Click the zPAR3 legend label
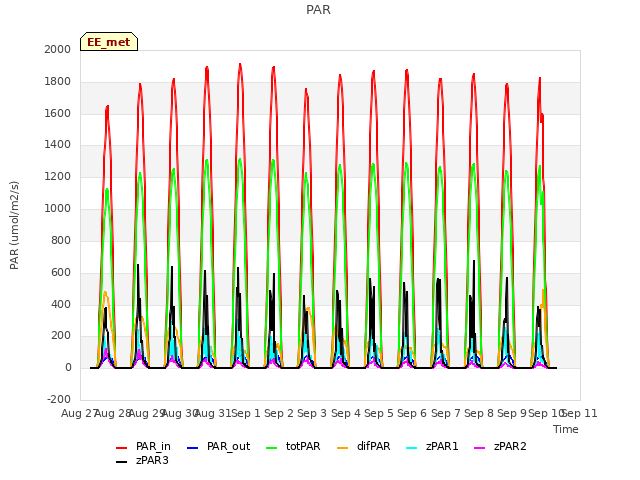The image size is (640, 480). (152, 460)
